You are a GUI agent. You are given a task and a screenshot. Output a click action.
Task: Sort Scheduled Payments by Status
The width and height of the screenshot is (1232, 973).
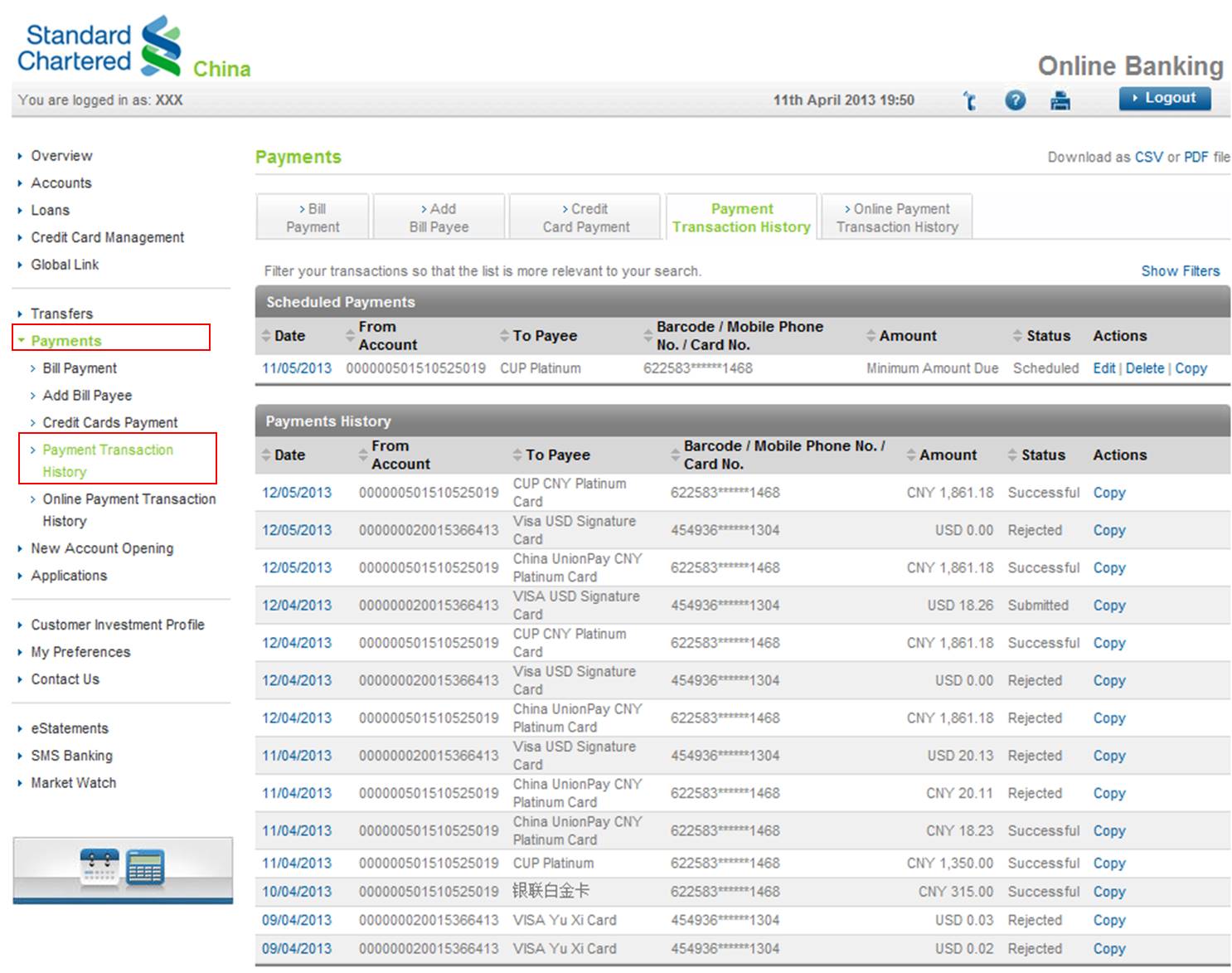[1041, 336]
